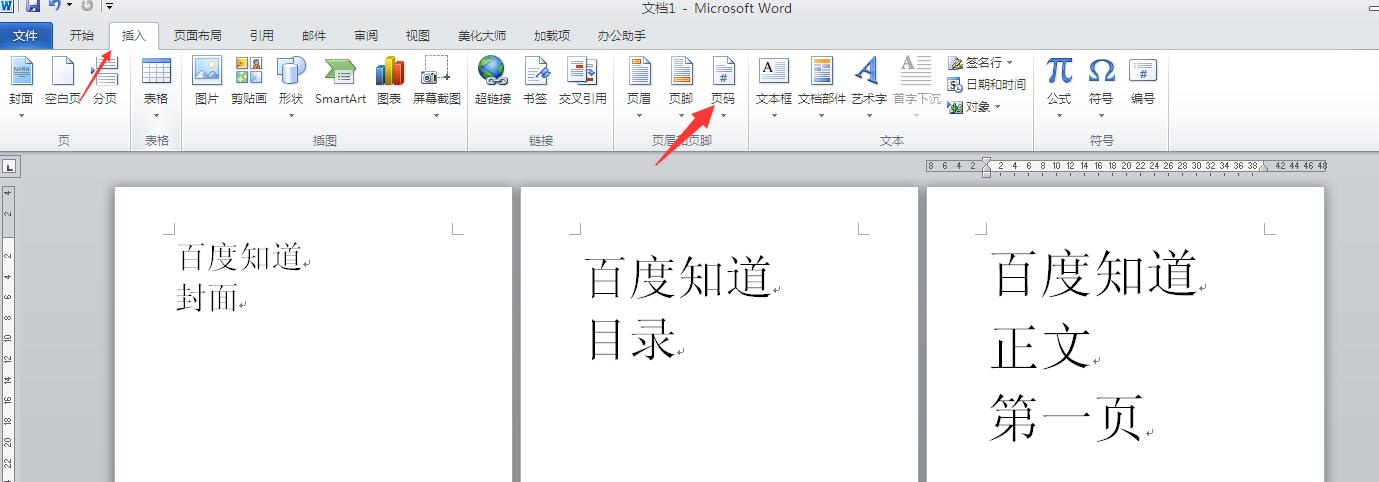1379x482 pixels.
Task: Click the 对象 object button
Action: (974, 106)
